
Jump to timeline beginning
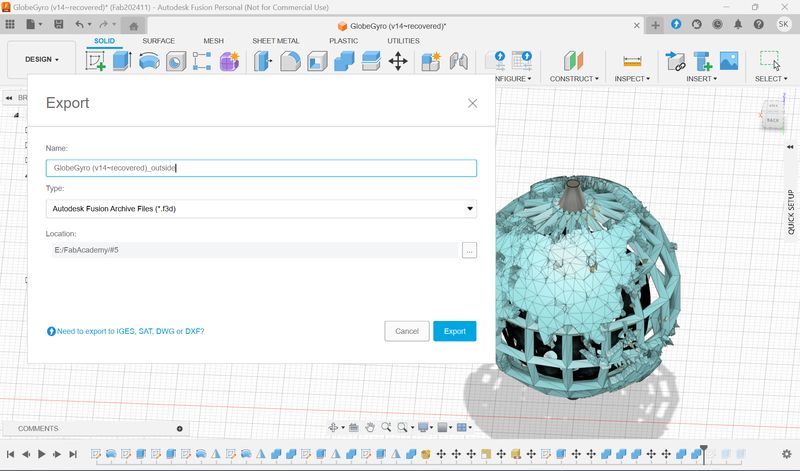pyautogui.click(x=10, y=454)
